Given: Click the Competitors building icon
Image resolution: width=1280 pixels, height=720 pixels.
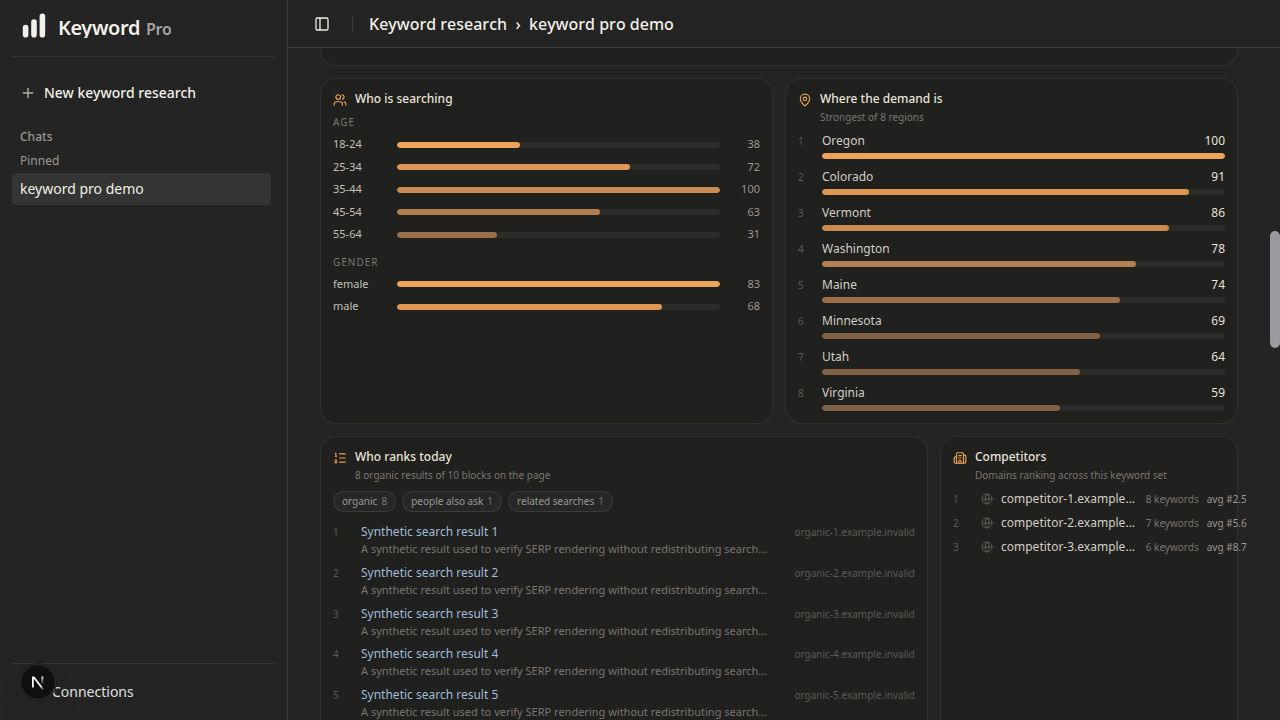Looking at the screenshot, I should click(x=960, y=457).
